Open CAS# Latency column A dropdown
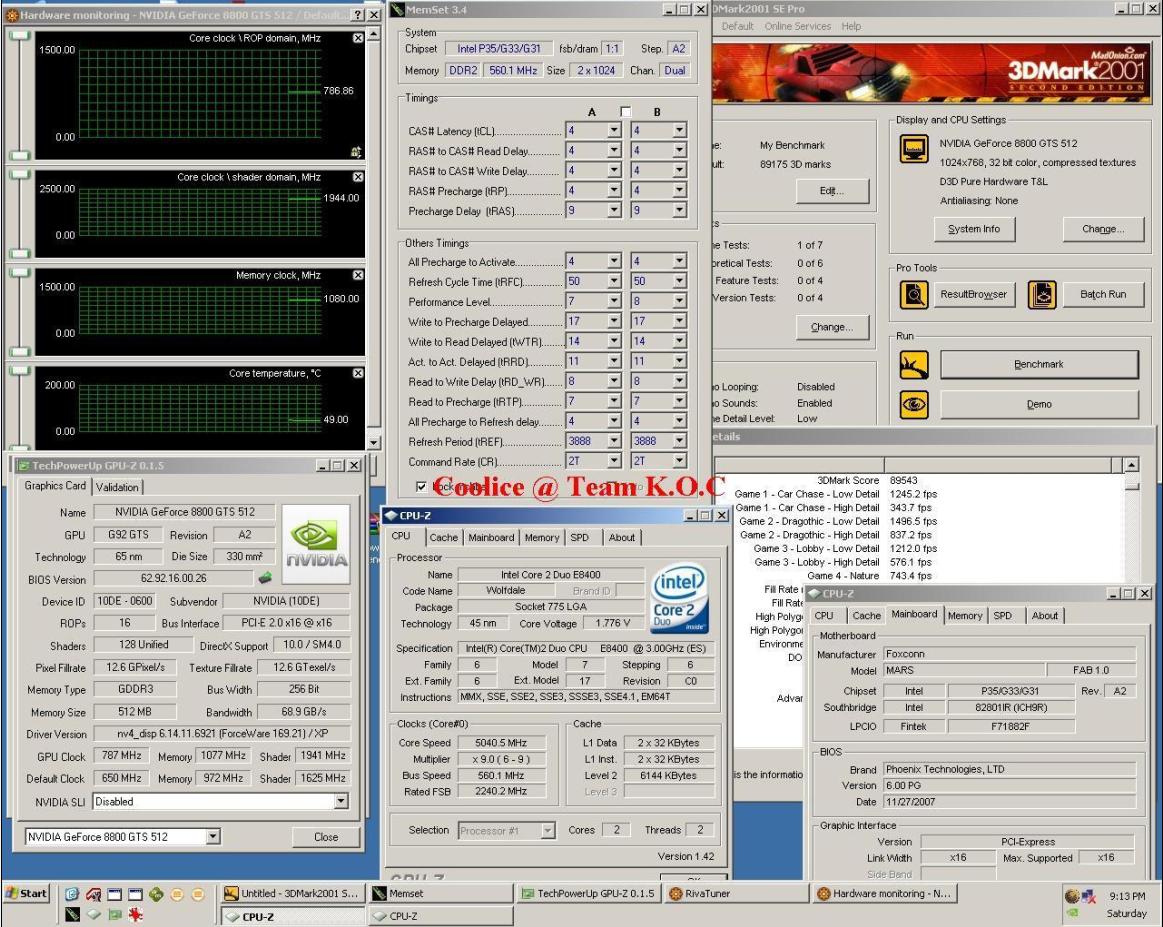The image size is (1163, 927). coord(614,131)
